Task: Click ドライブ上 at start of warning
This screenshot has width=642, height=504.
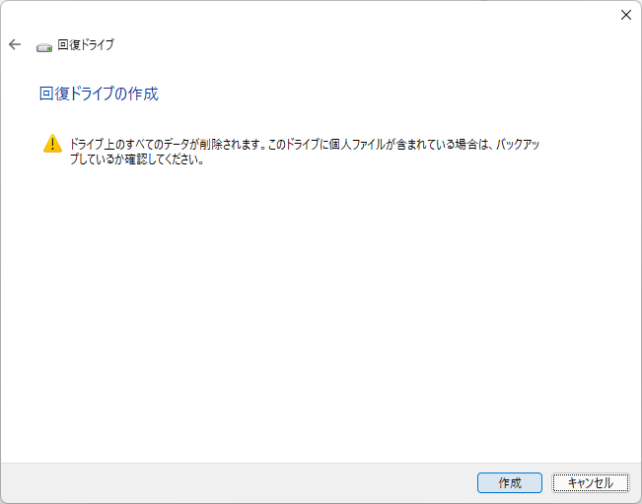Action: 92,145
